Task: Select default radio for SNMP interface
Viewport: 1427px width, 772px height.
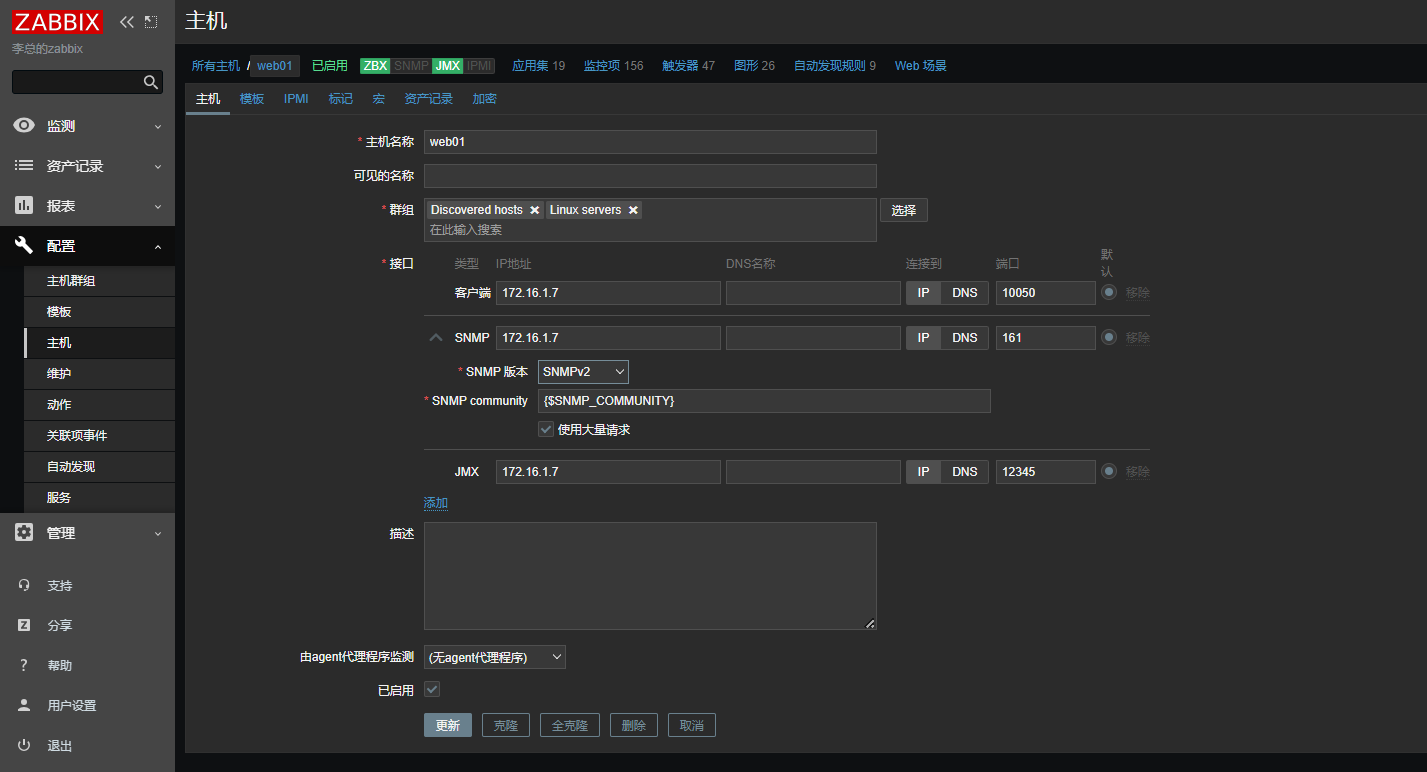Action: pos(1108,338)
